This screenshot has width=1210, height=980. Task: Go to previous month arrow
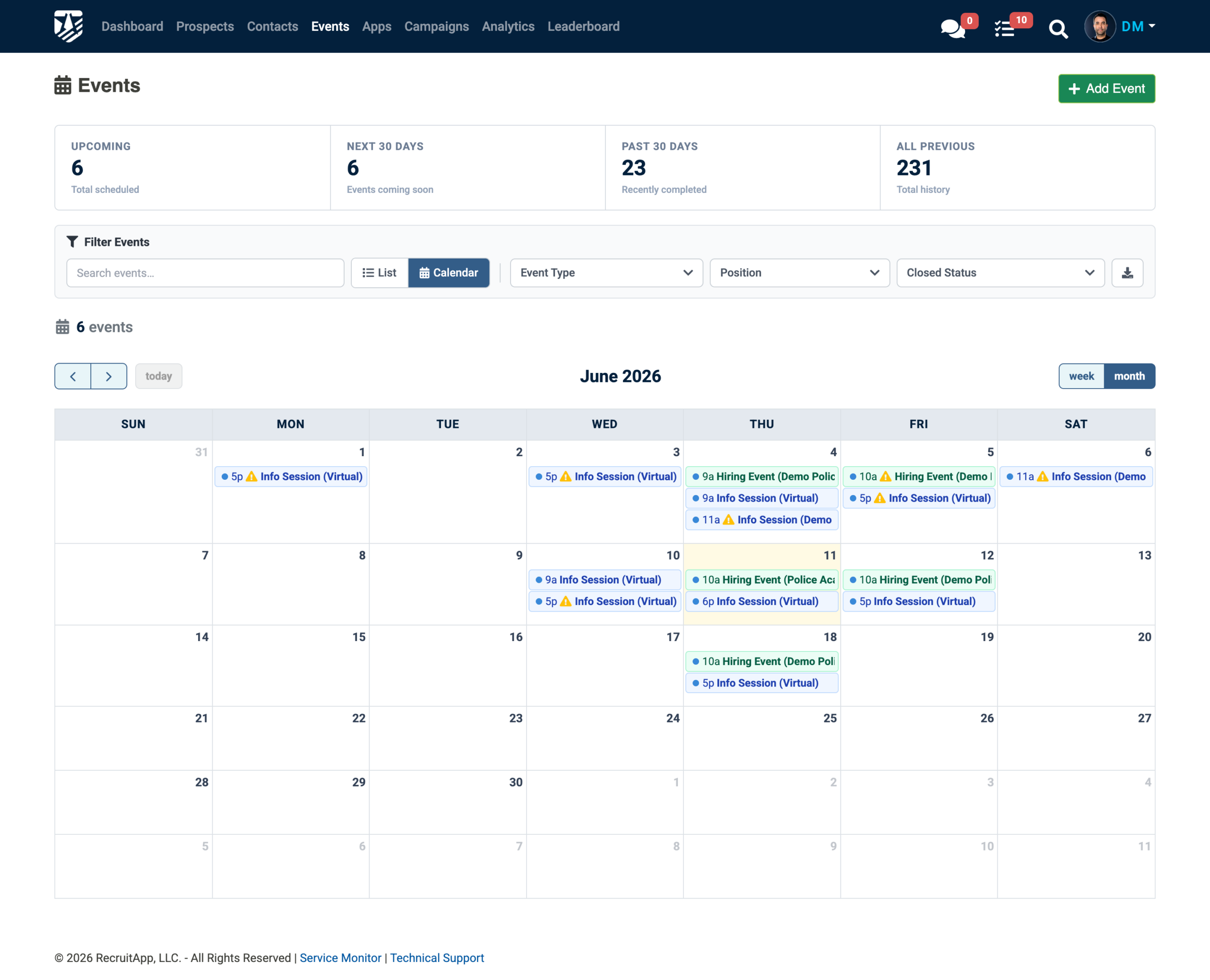point(73,376)
